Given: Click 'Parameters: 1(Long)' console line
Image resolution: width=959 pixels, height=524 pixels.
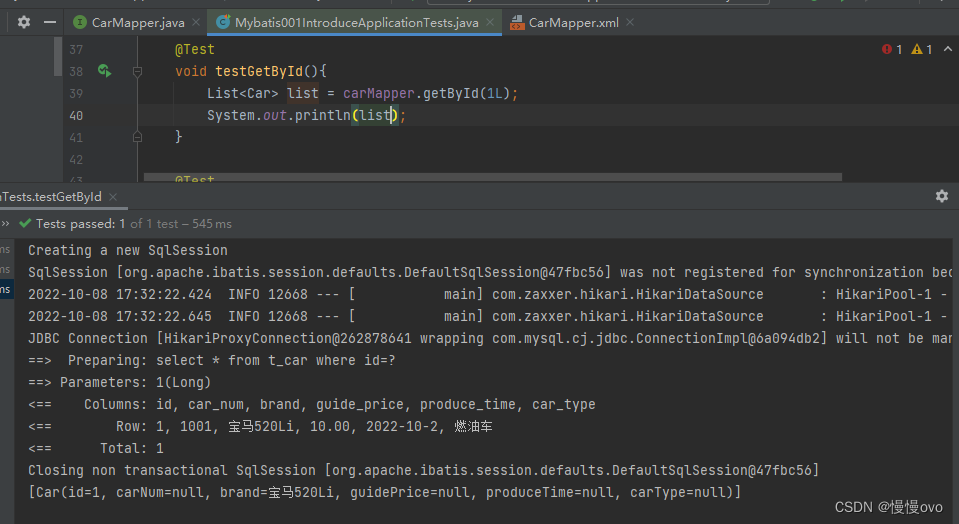Looking at the screenshot, I should pos(119,383).
